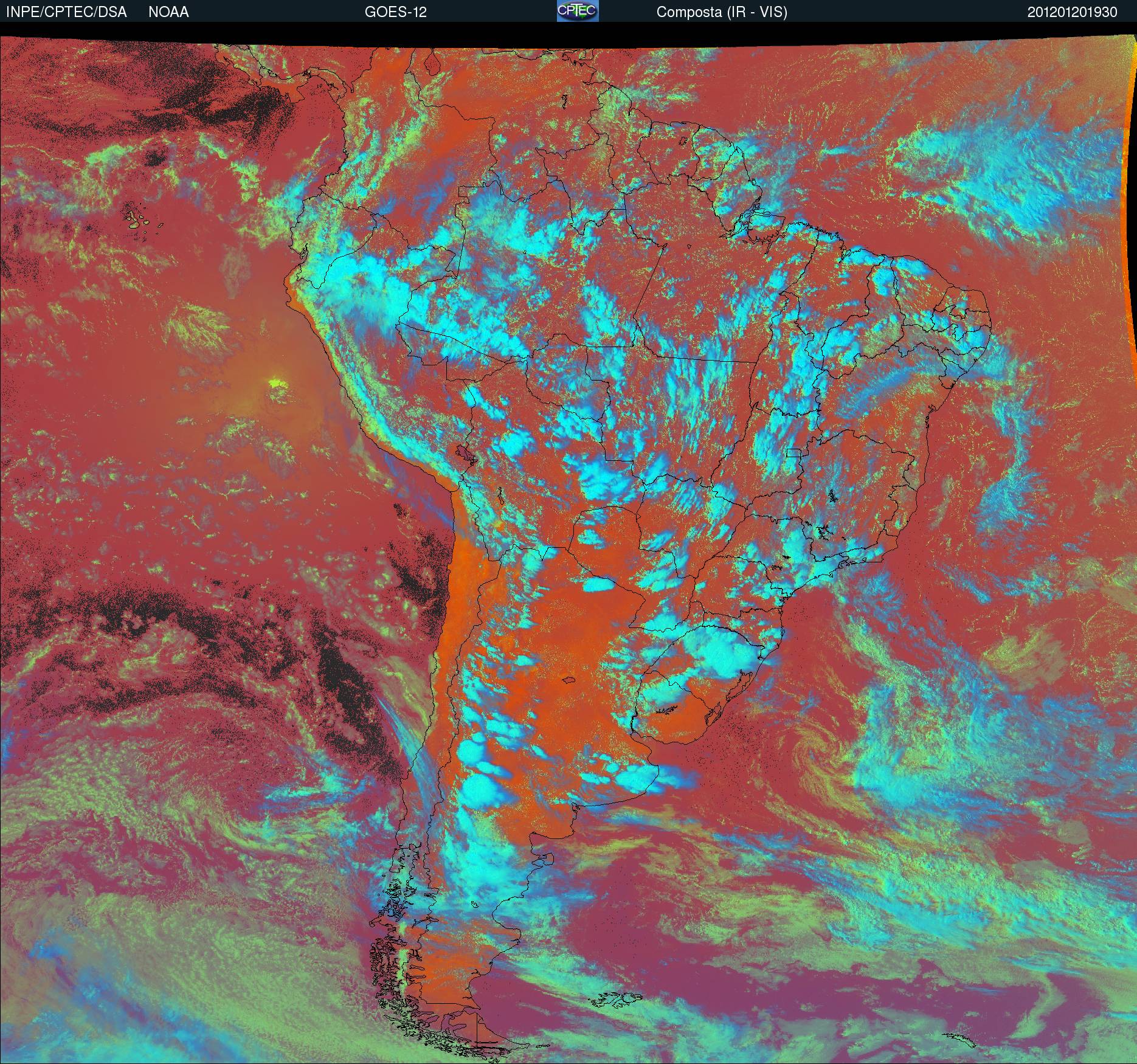Select the INPE/CPTEC/DSA header text
Viewport: 1137px width, 1064px height.
pyautogui.click(x=66, y=12)
